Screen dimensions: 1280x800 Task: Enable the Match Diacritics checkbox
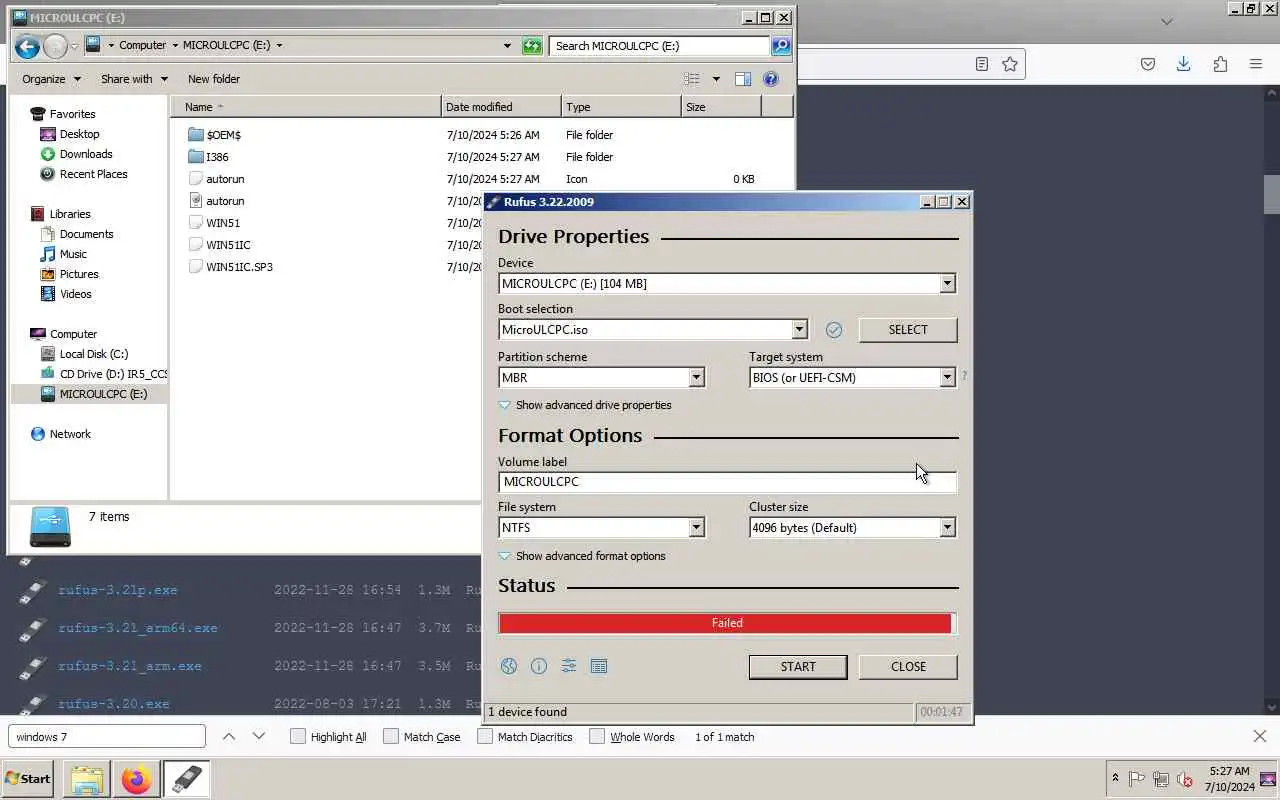(x=485, y=737)
